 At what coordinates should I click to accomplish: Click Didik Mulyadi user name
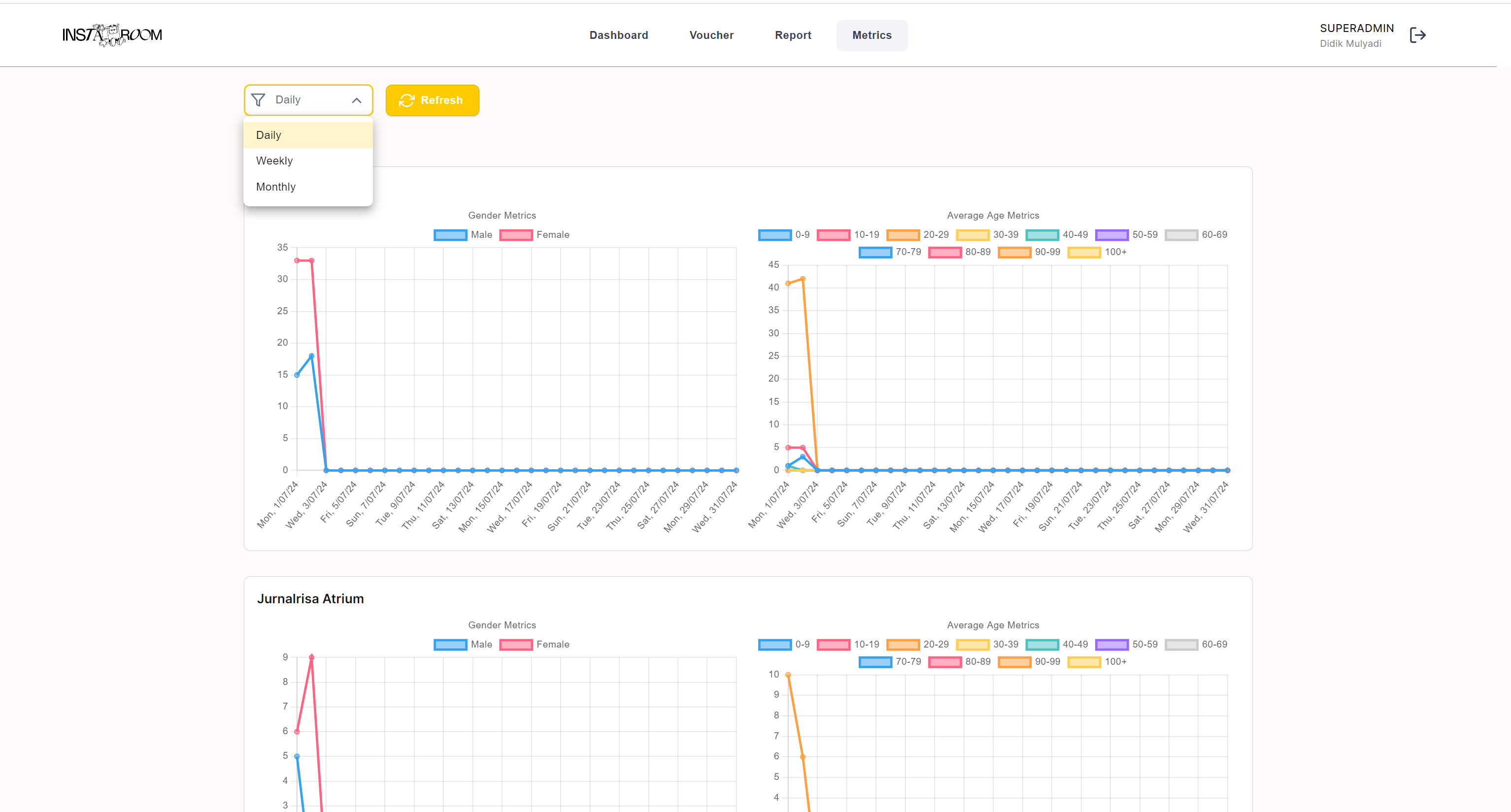click(1350, 43)
